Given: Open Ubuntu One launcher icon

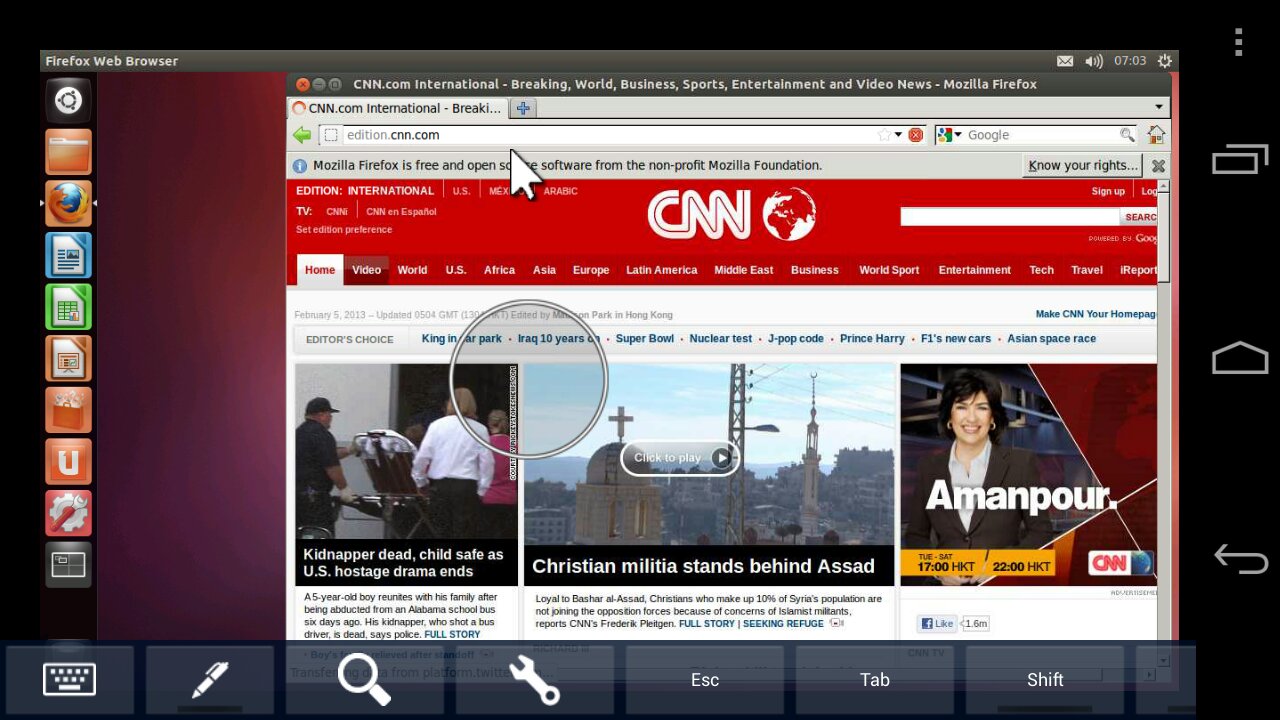Looking at the screenshot, I should (x=68, y=462).
